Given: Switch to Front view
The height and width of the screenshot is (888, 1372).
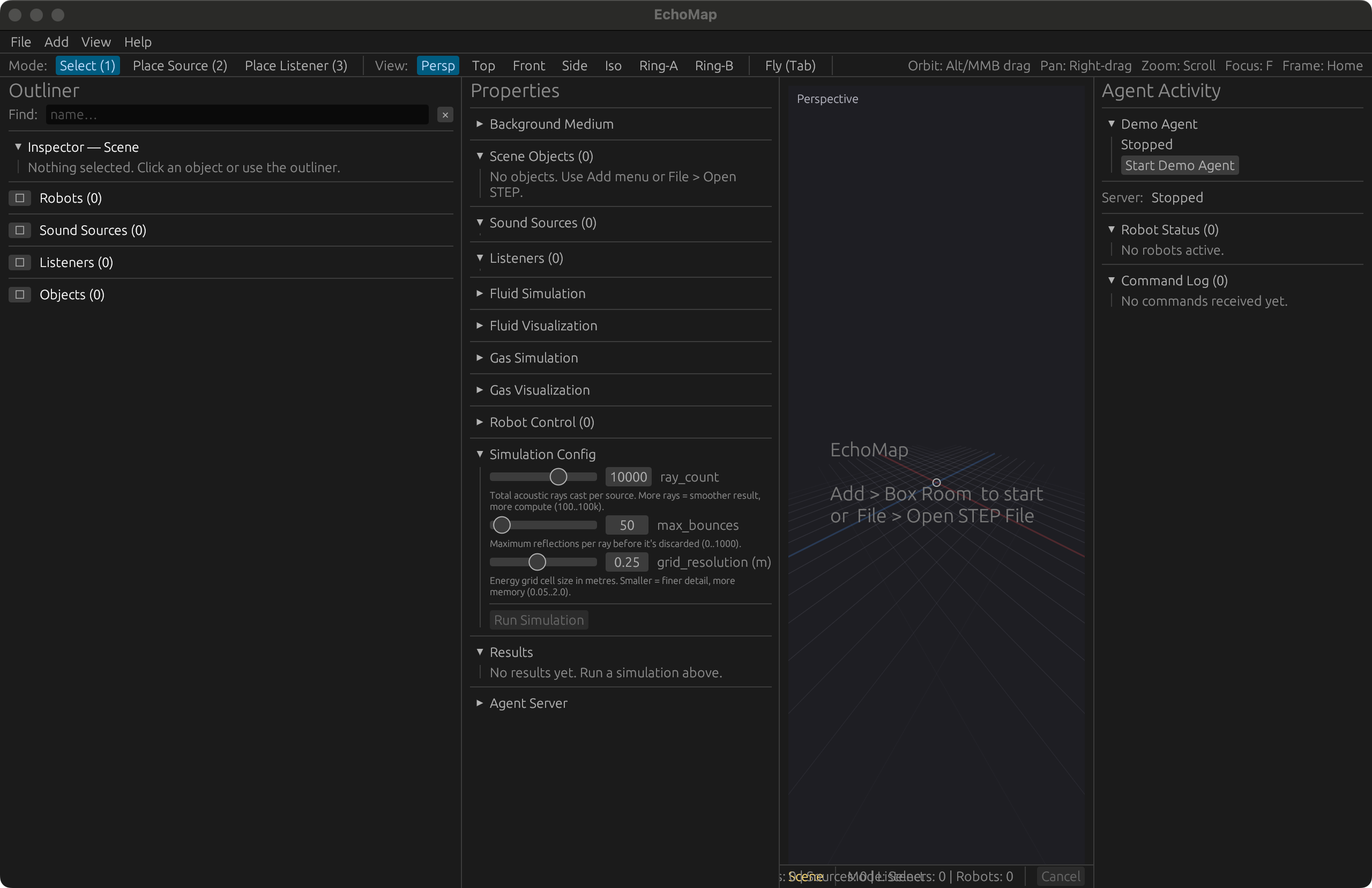Looking at the screenshot, I should pos(529,65).
